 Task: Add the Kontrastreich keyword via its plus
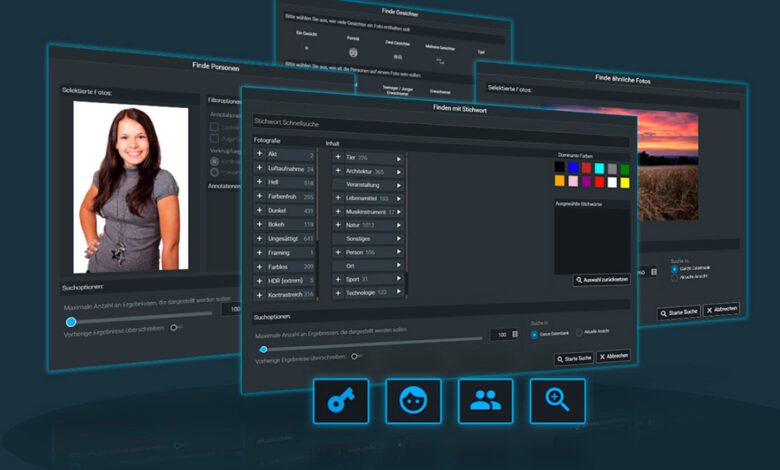(259, 295)
